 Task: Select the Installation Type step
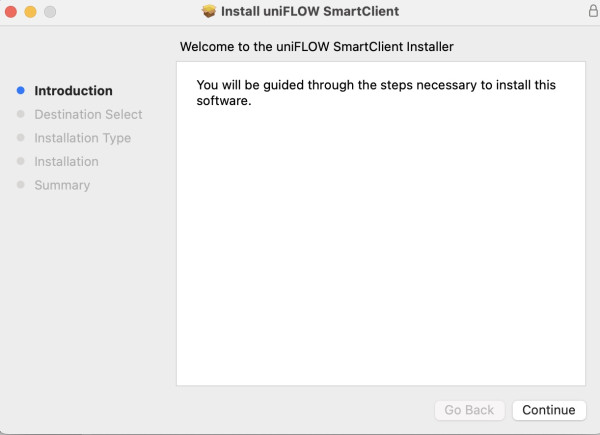[83, 138]
